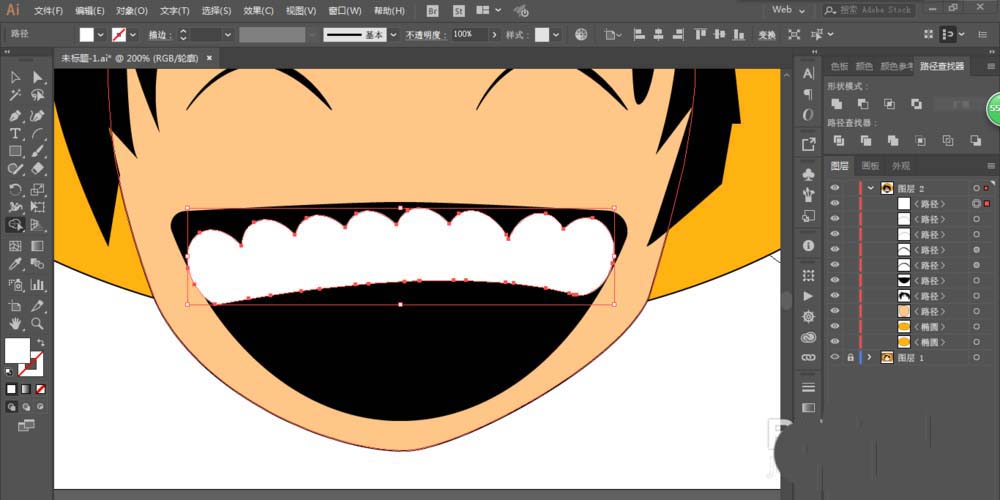The image size is (1000, 500).
Task: Open the 效果(C) menu
Action: [x=258, y=11]
